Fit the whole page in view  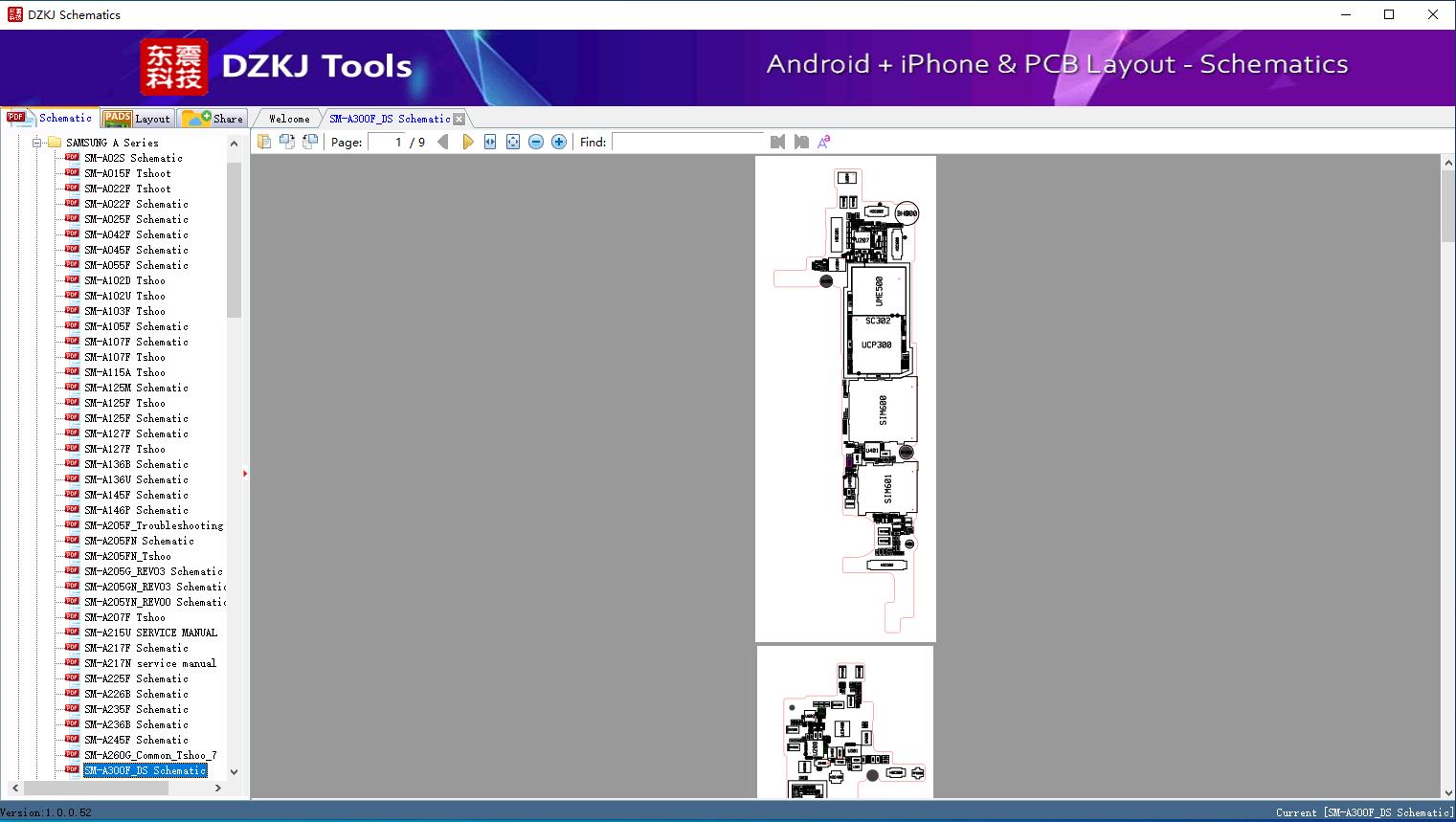point(513,142)
